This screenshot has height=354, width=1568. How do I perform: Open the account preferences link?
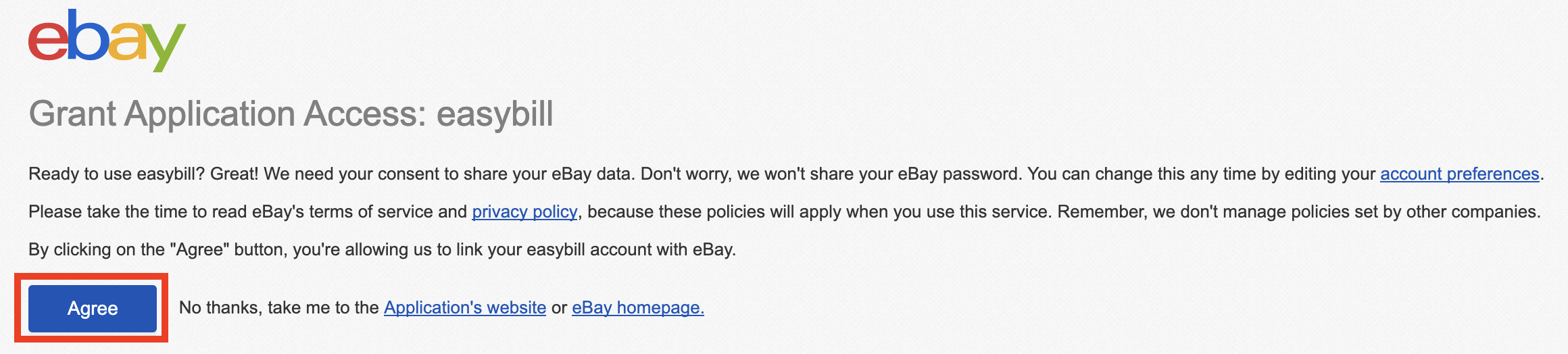(1459, 174)
